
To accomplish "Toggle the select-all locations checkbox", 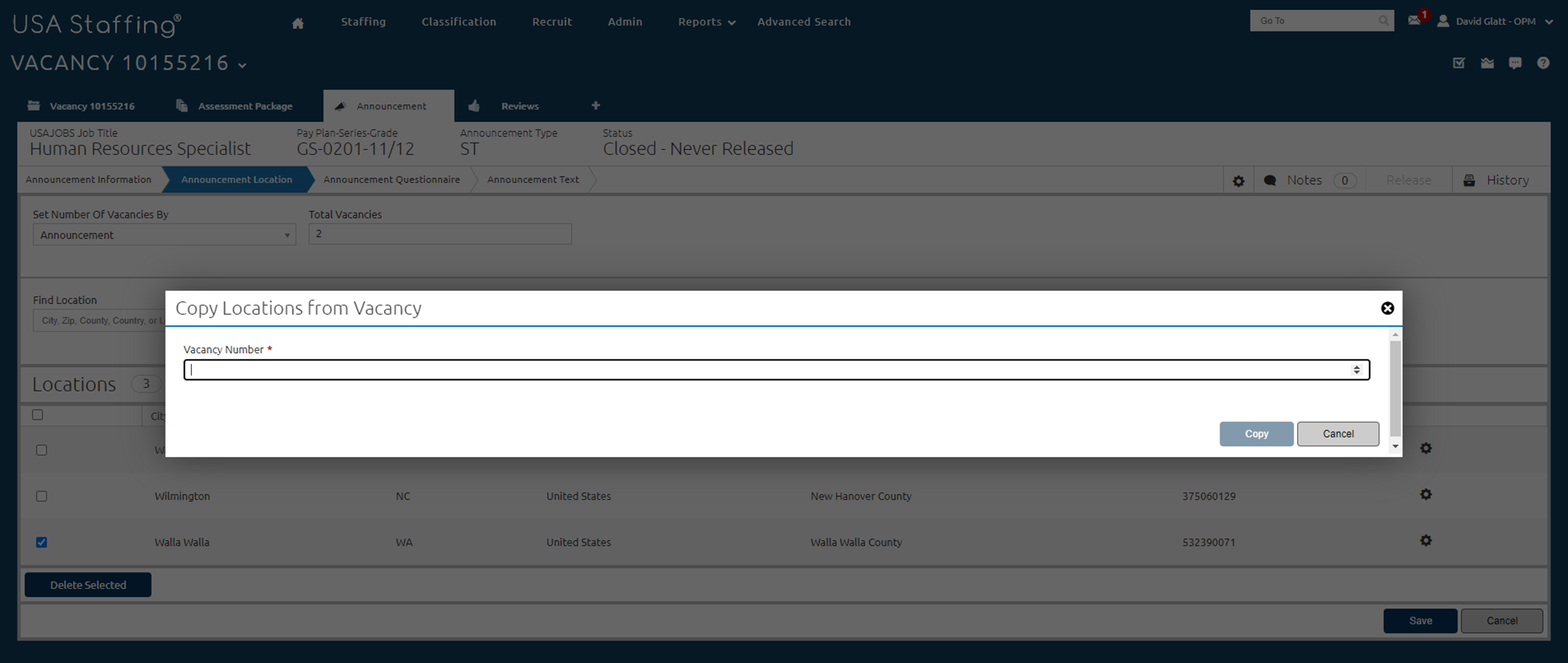I will click(x=38, y=414).
